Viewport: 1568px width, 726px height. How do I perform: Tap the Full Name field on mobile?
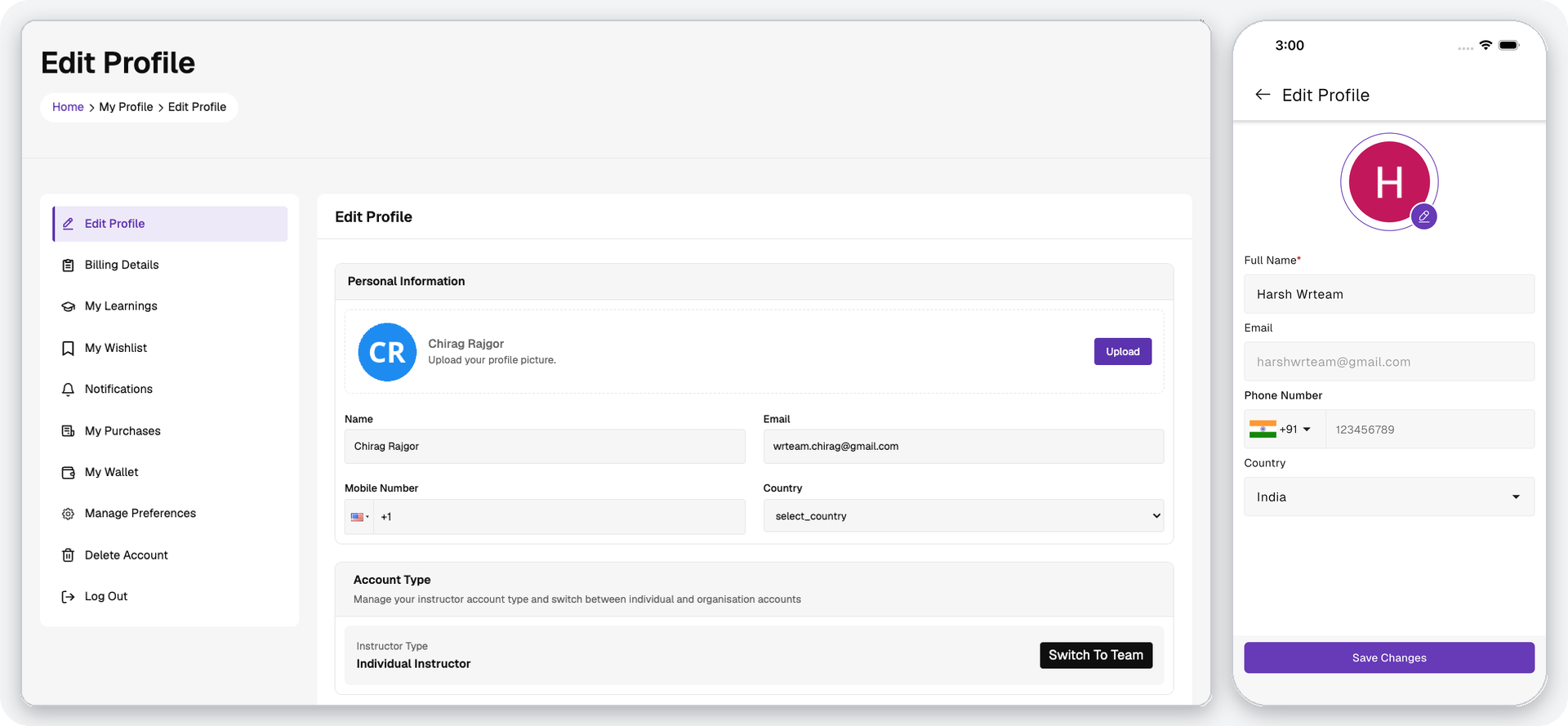pos(1389,294)
